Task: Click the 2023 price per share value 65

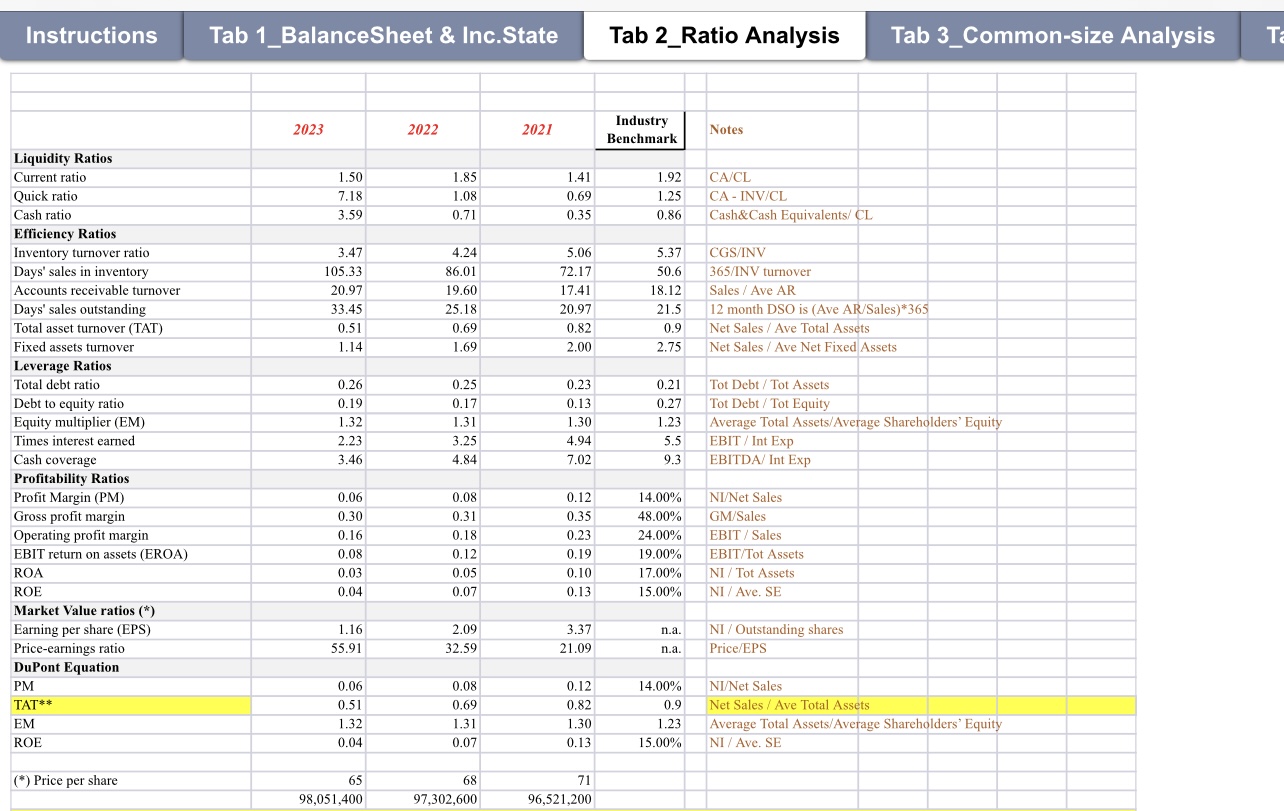Action: point(308,781)
